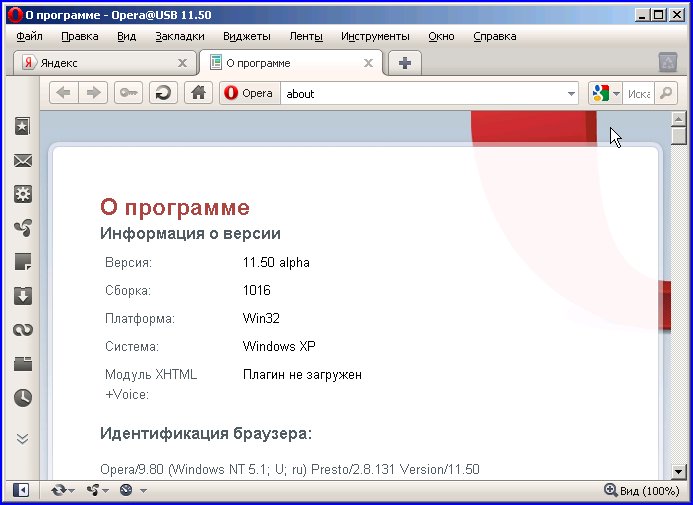Go back with the left arrow button
Viewport: 693px width, 505px height.
pyautogui.click(x=64, y=93)
